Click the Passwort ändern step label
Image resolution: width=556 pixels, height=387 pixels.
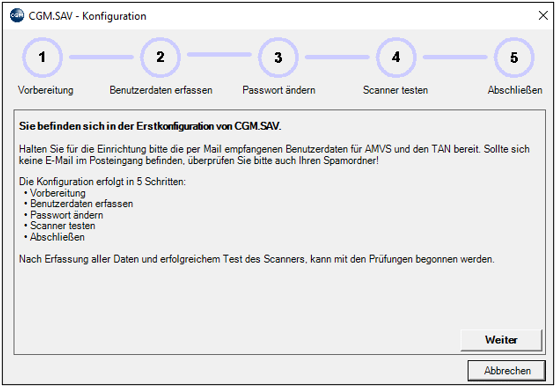279,90
